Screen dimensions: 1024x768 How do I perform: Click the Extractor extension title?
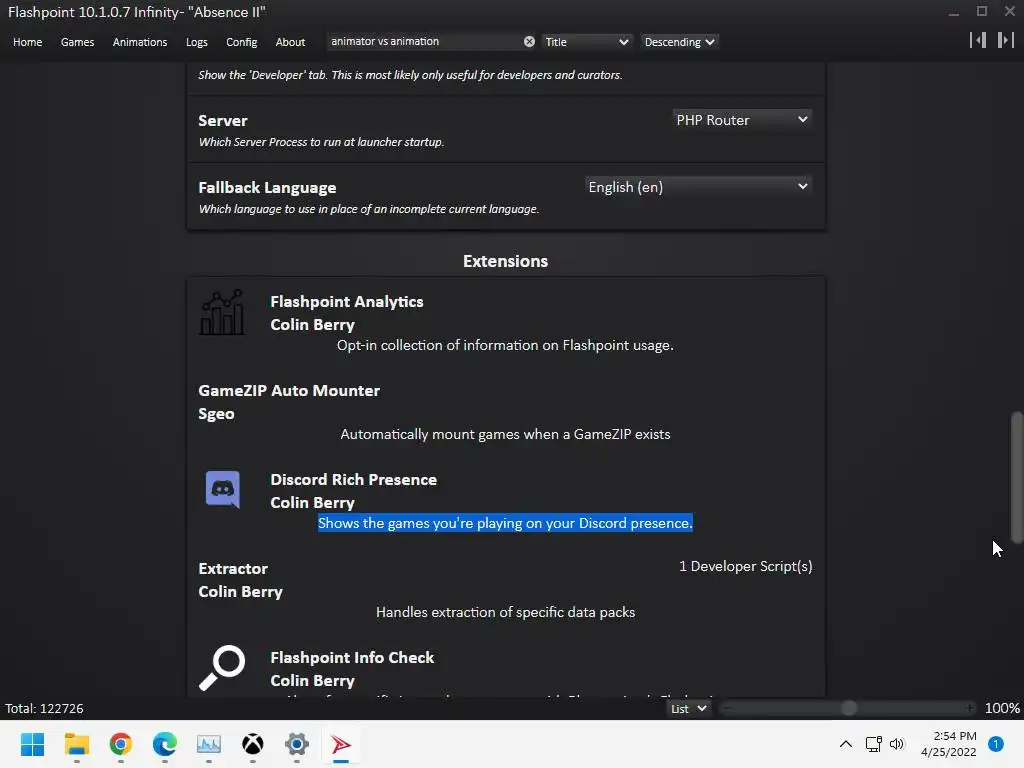click(x=233, y=569)
